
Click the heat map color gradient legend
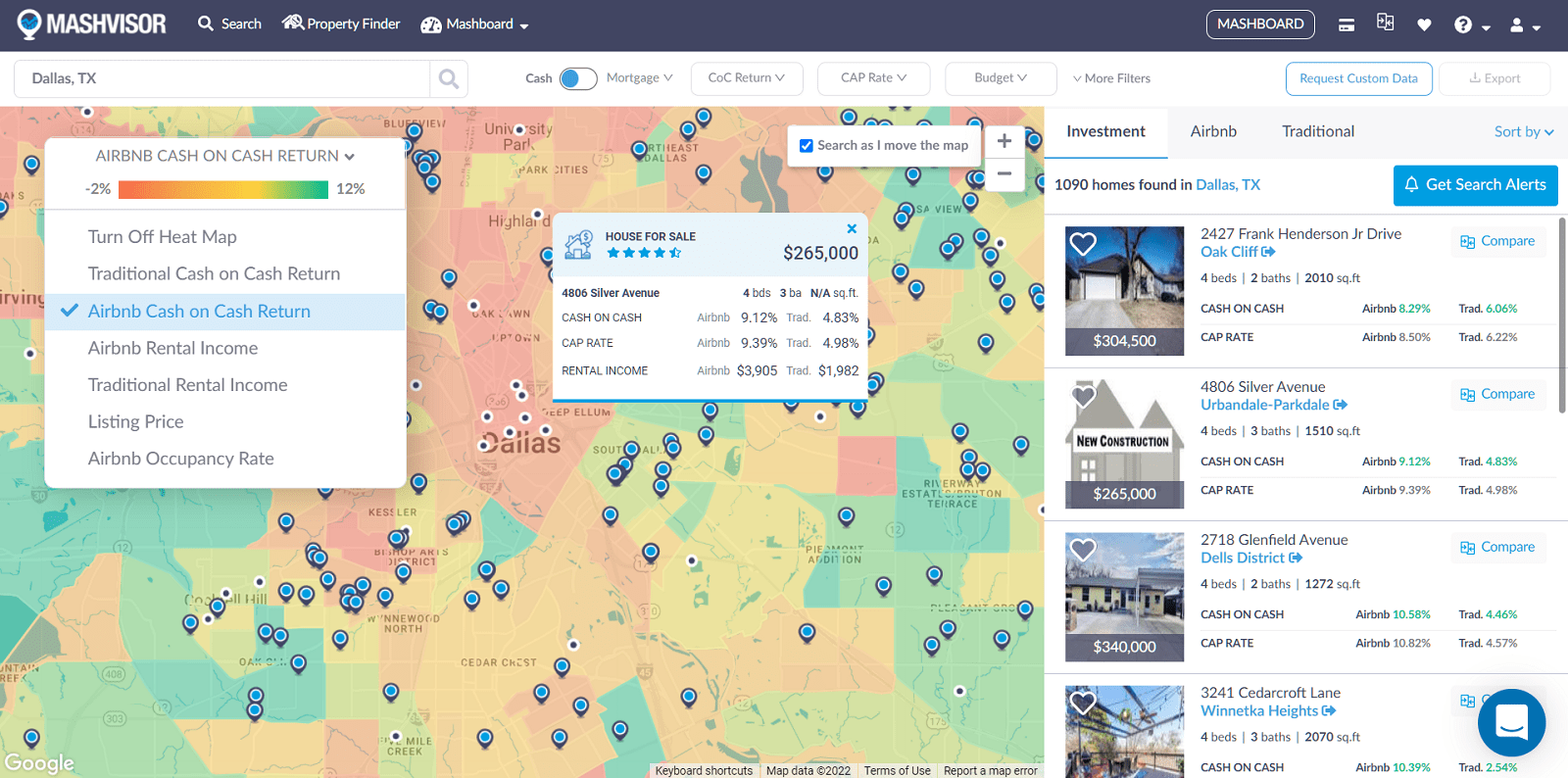point(223,189)
